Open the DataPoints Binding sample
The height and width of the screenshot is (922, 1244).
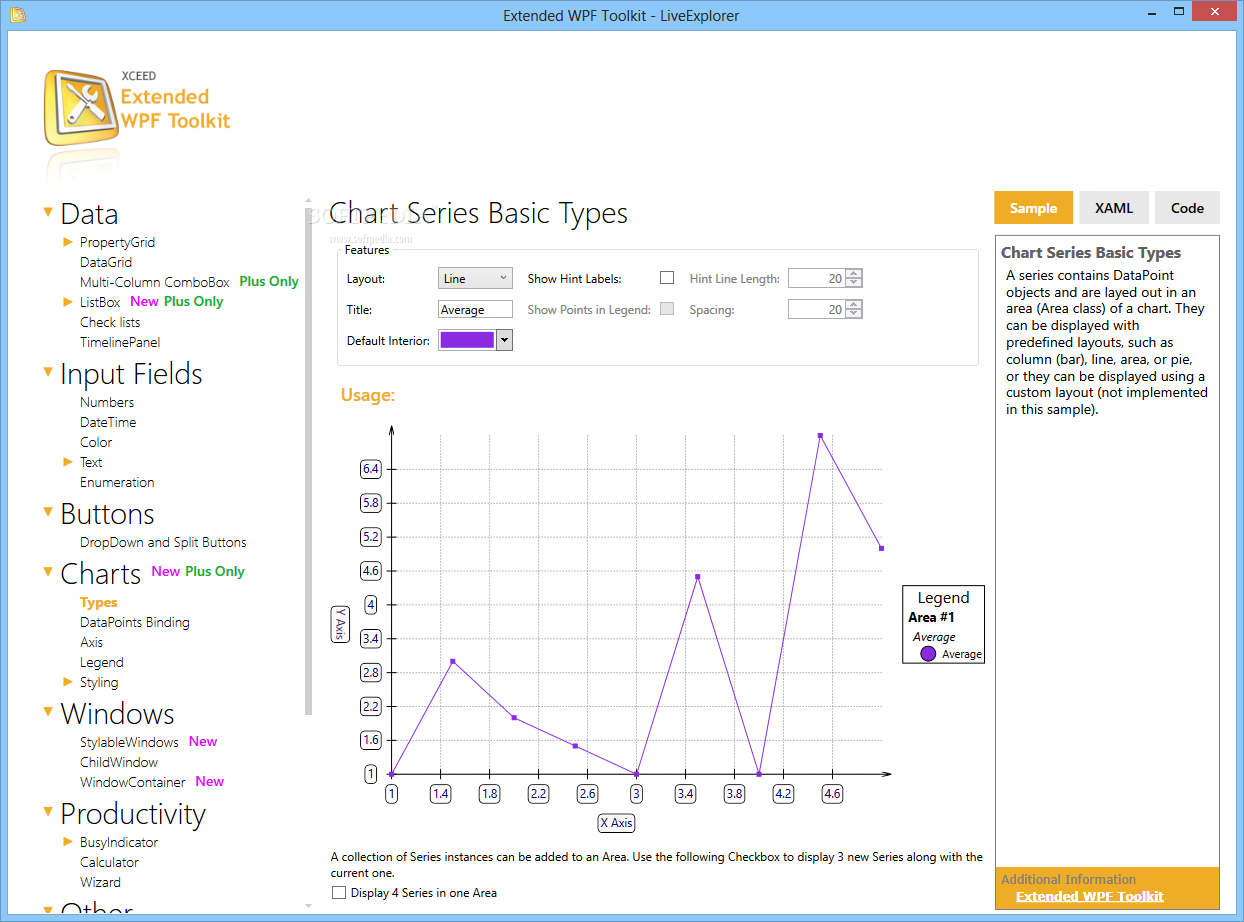point(135,622)
